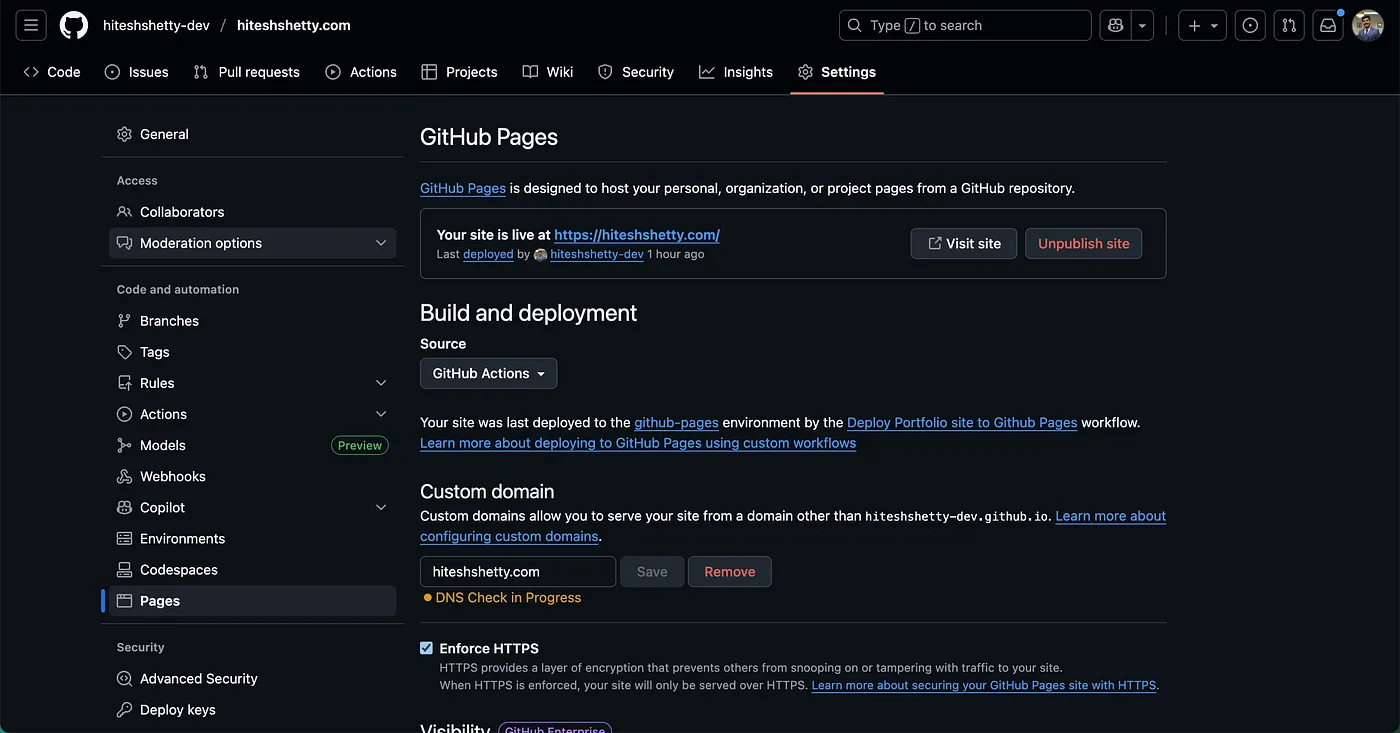1400x733 pixels.
Task: Open the Actions repository tab
Action: tap(361, 72)
